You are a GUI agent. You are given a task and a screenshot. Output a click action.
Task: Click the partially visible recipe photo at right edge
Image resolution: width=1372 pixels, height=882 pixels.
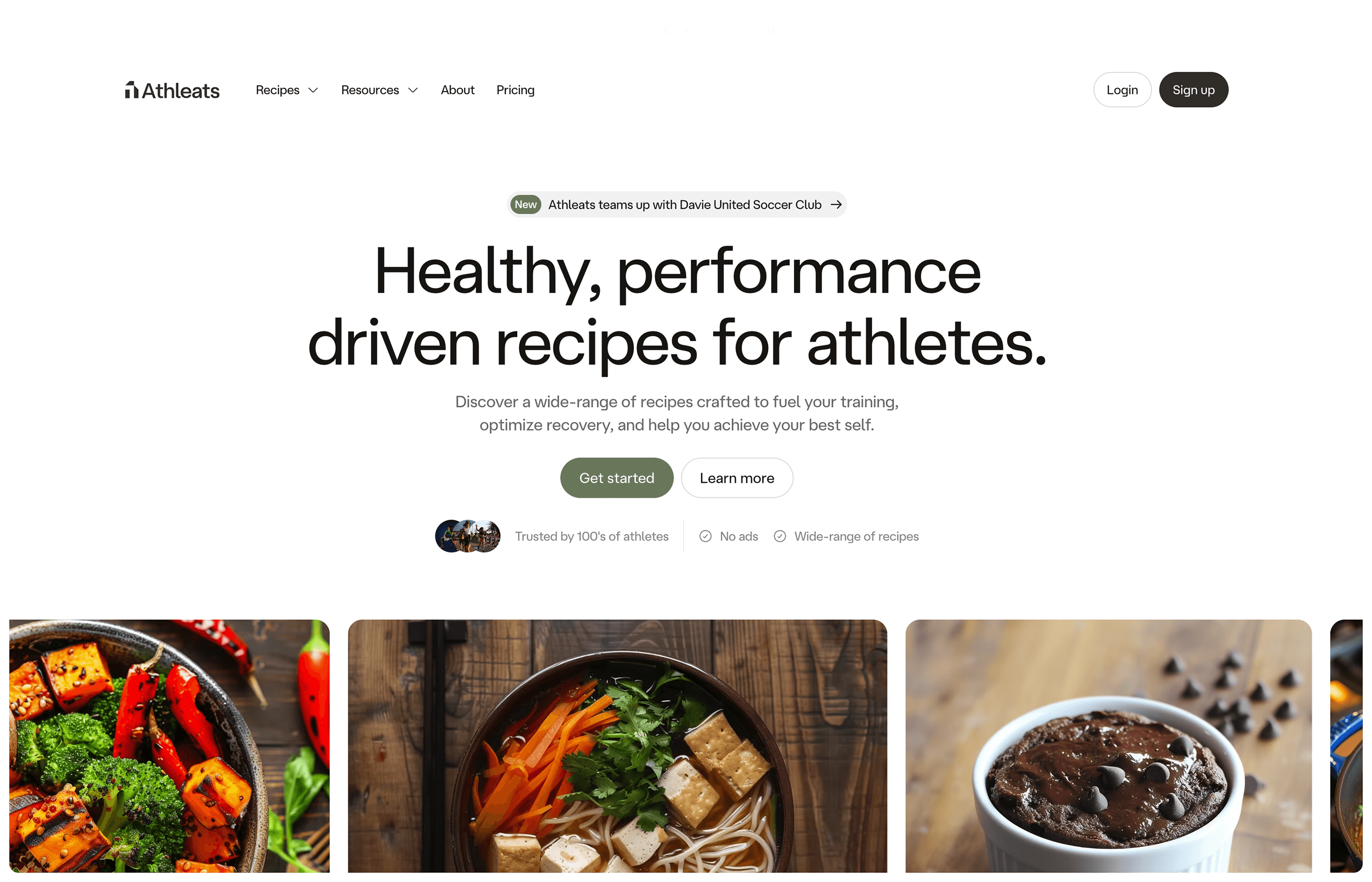(x=1345, y=746)
